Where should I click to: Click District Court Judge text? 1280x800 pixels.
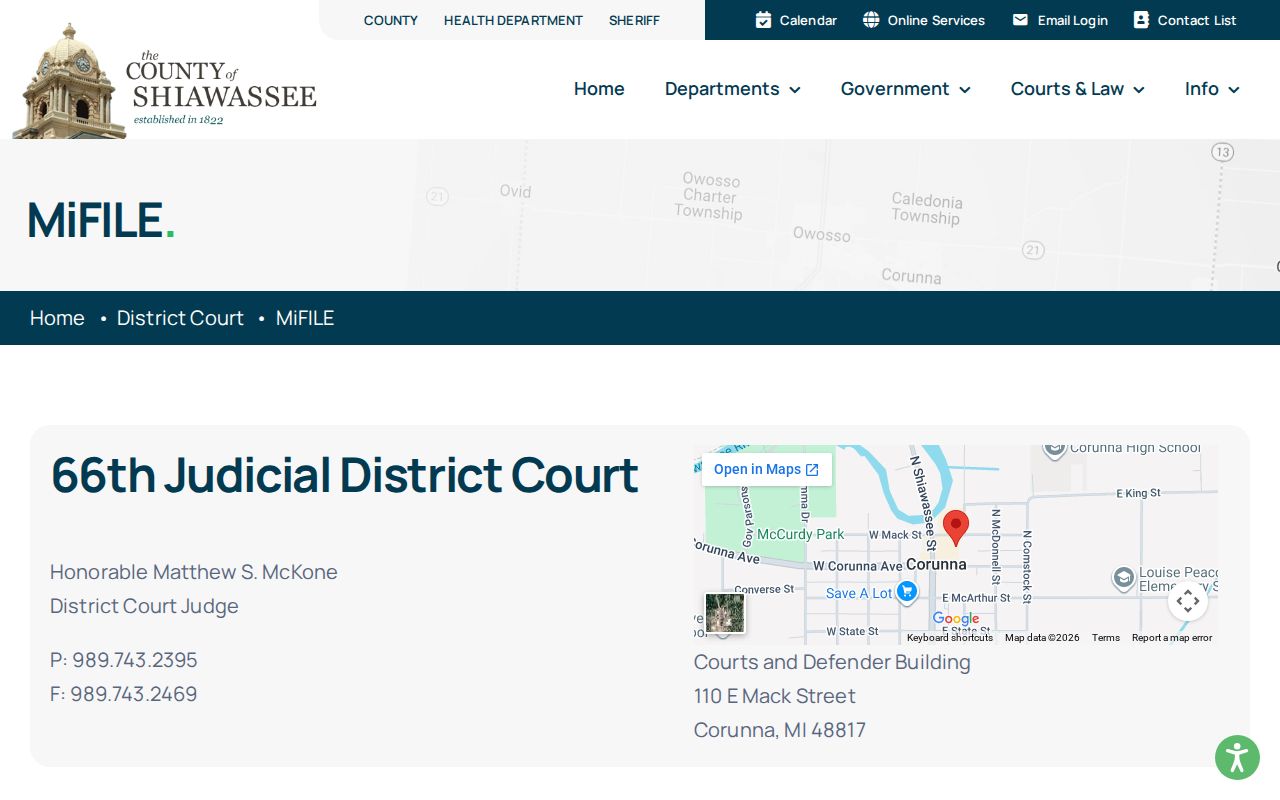(x=144, y=606)
